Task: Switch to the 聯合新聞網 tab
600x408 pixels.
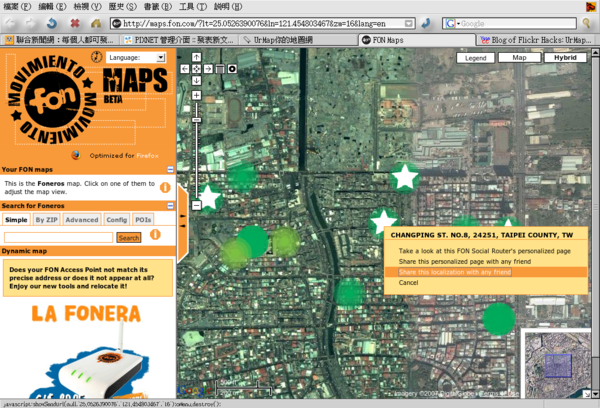Action: [60, 40]
